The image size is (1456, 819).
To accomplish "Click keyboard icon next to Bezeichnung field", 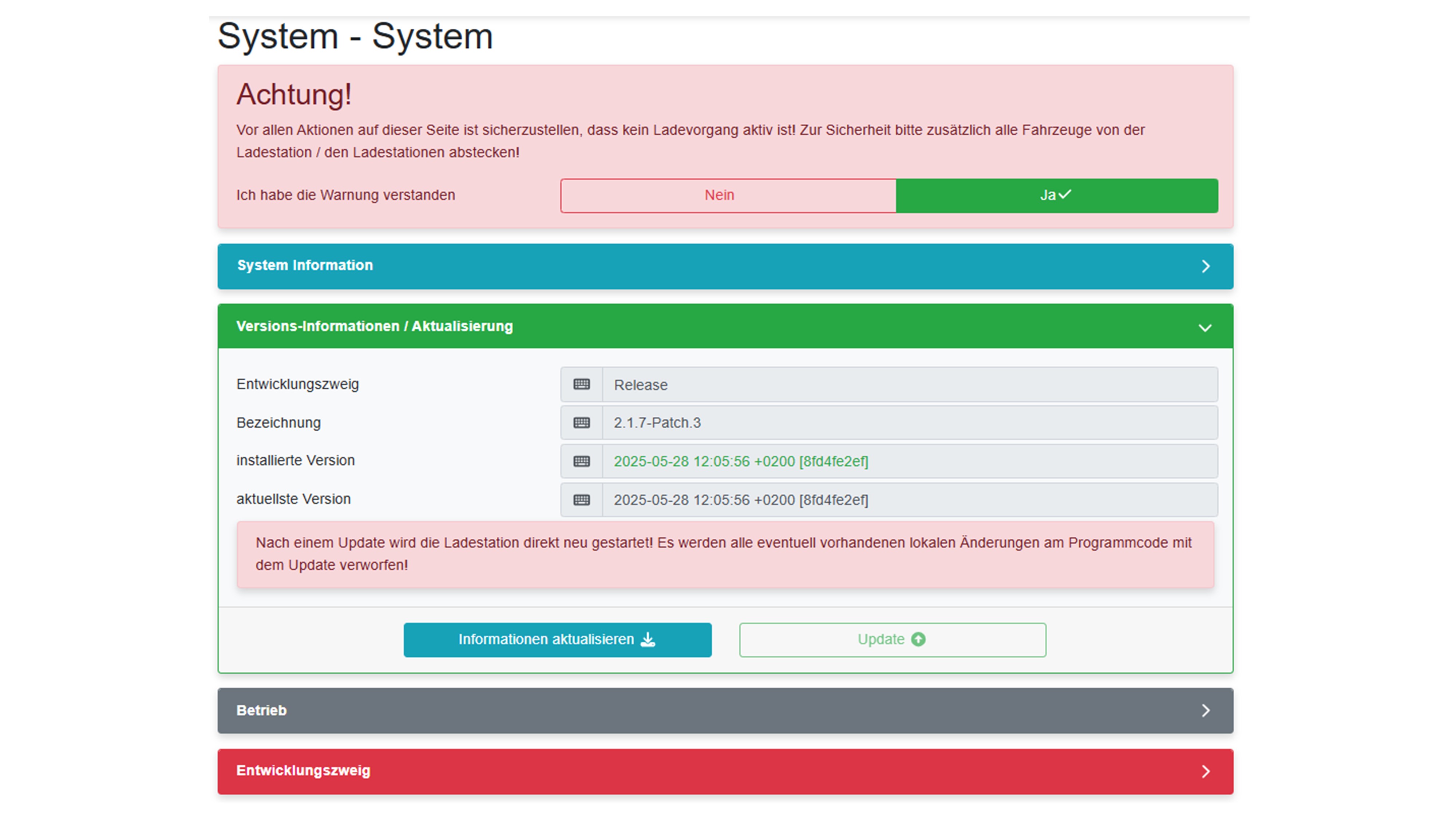I will tap(581, 423).
